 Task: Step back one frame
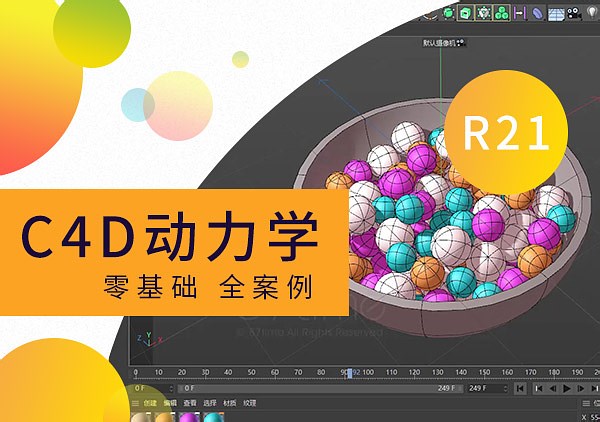point(553,388)
